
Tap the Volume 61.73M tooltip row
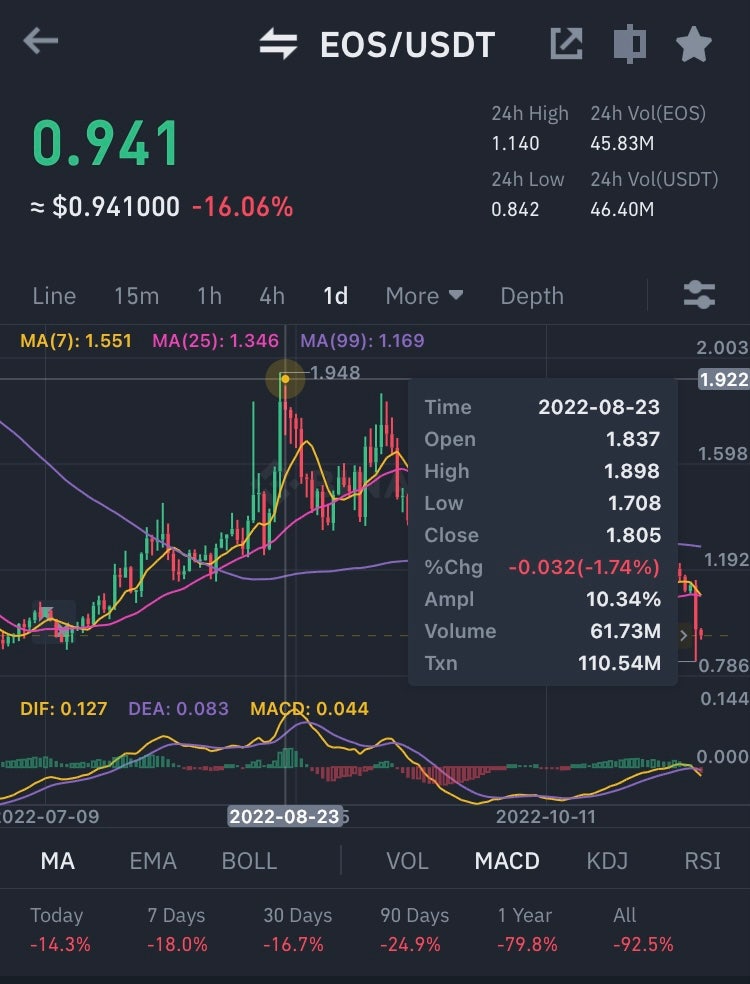point(542,631)
